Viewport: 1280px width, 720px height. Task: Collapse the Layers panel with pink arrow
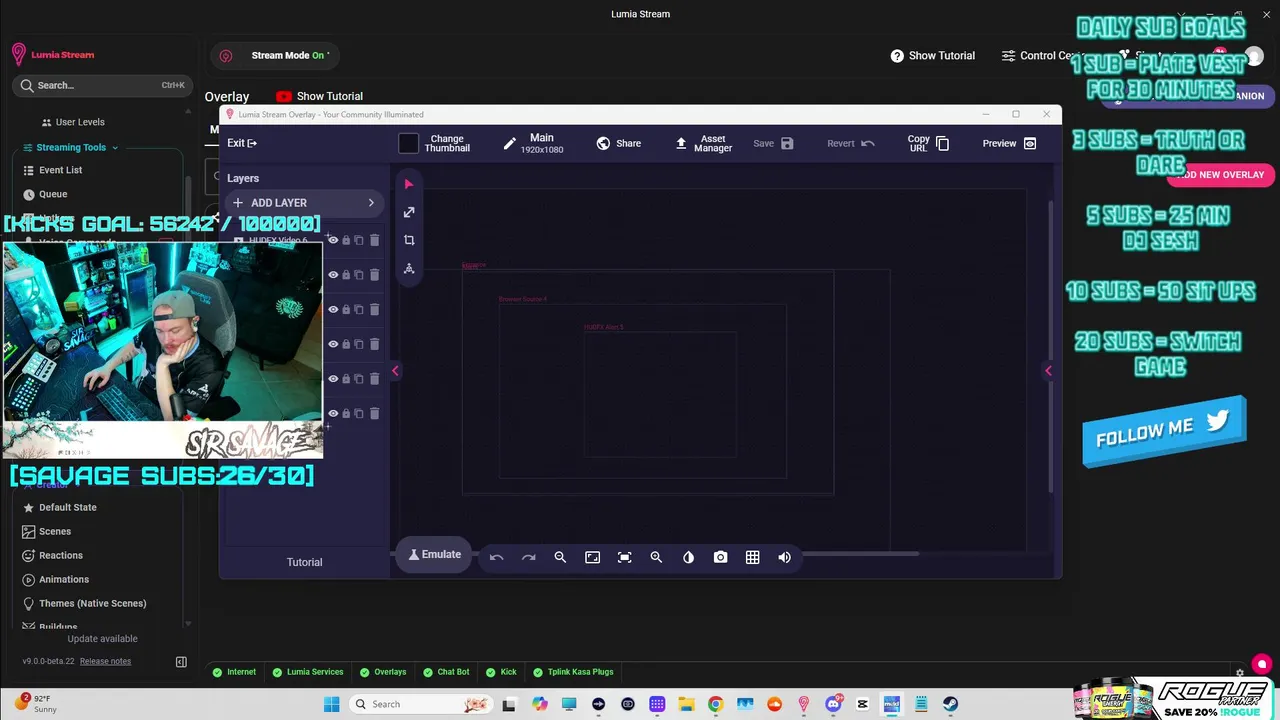click(x=395, y=371)
